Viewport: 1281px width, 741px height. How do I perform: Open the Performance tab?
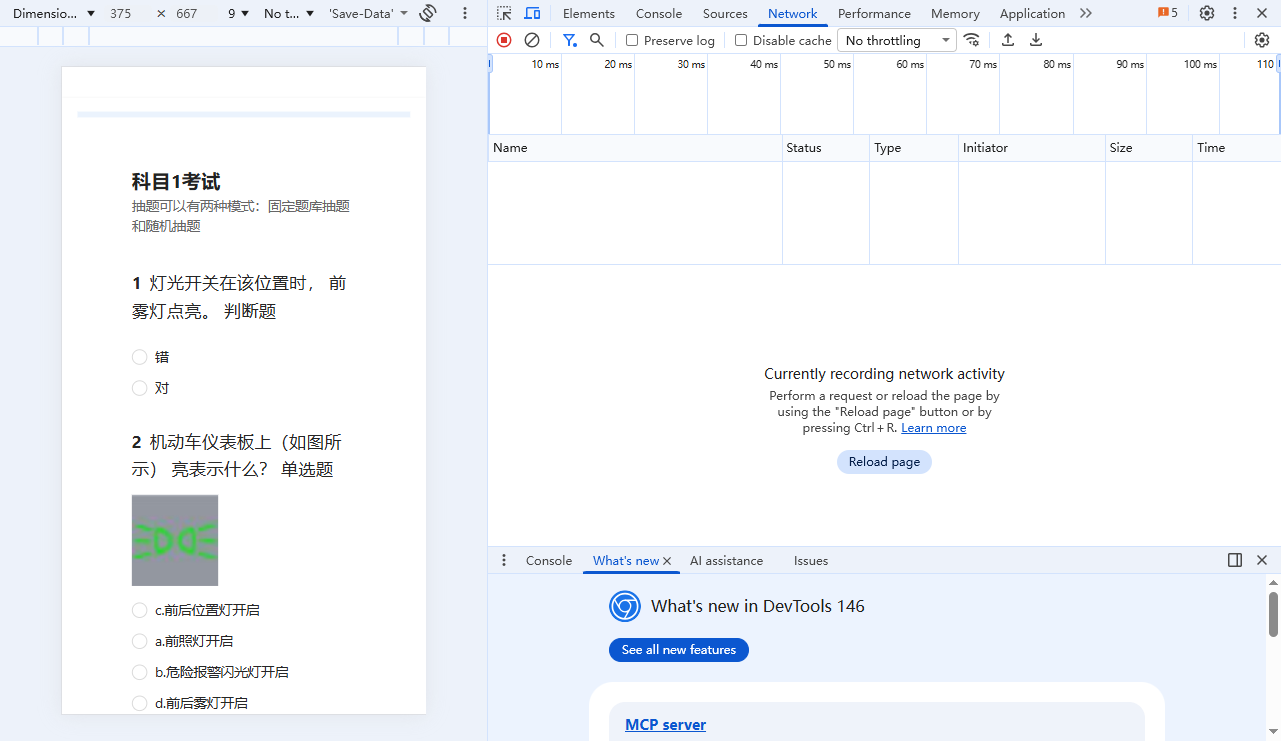click(x=873, y=13)
